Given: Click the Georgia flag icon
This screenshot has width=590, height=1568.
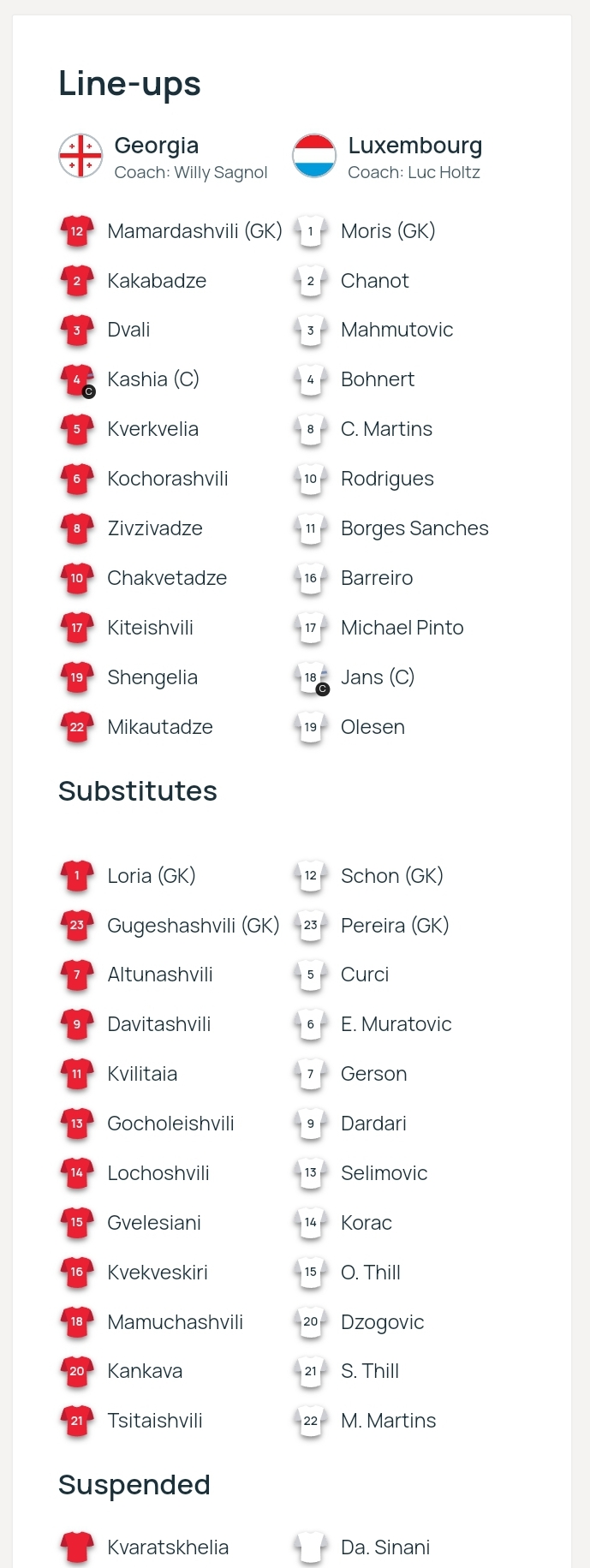Looking at the screenshot, I should 80,156.
